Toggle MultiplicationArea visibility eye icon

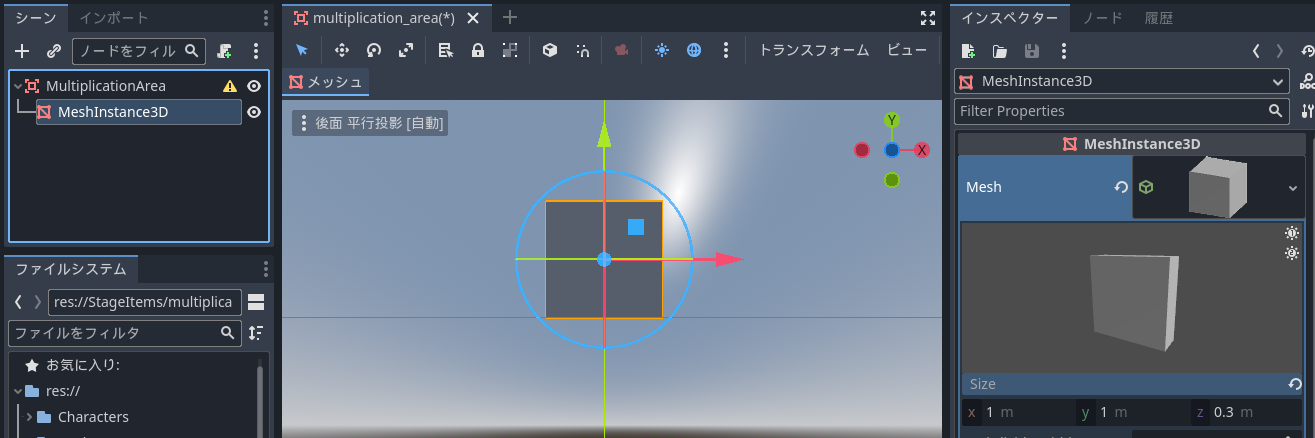(x=254, y=86)
